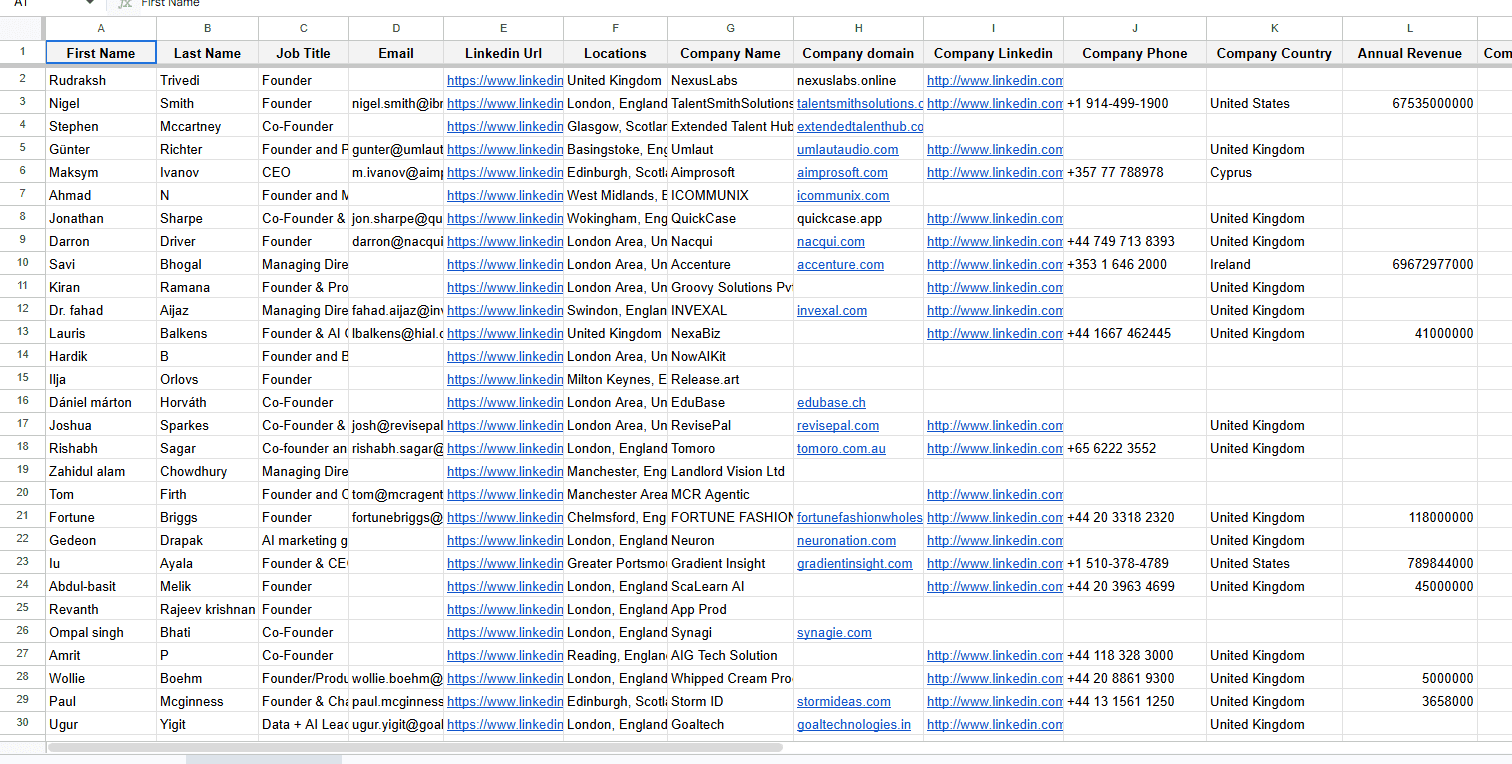Select column L by its header letter
Viewport: 1512px width, 764px height.
tap(1410, 28)
